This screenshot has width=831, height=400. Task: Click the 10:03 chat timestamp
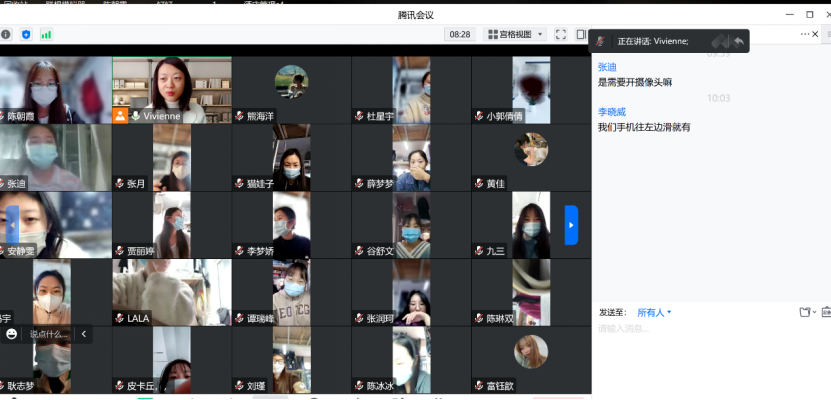coord(719,98)
